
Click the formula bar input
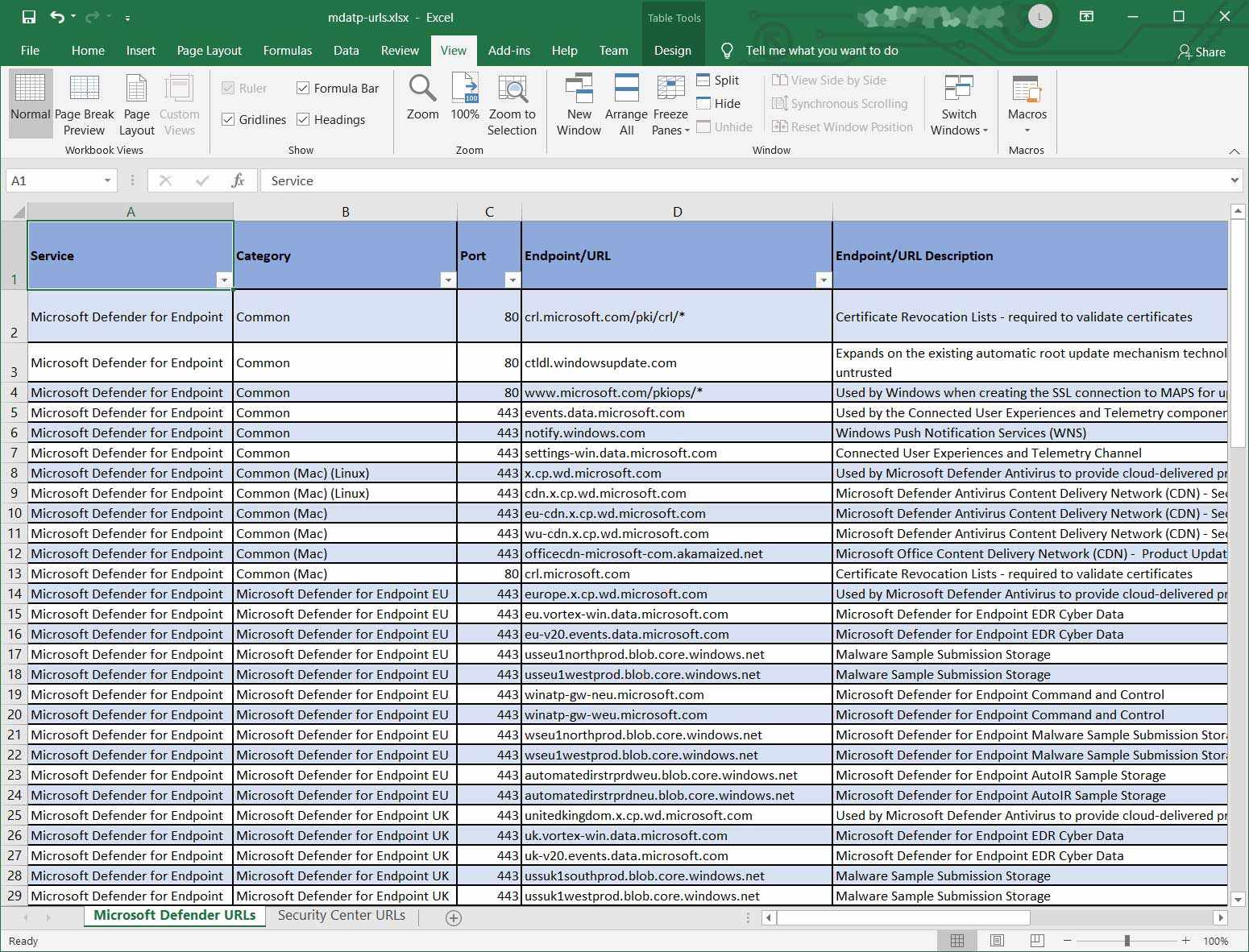tap(743, 180)
